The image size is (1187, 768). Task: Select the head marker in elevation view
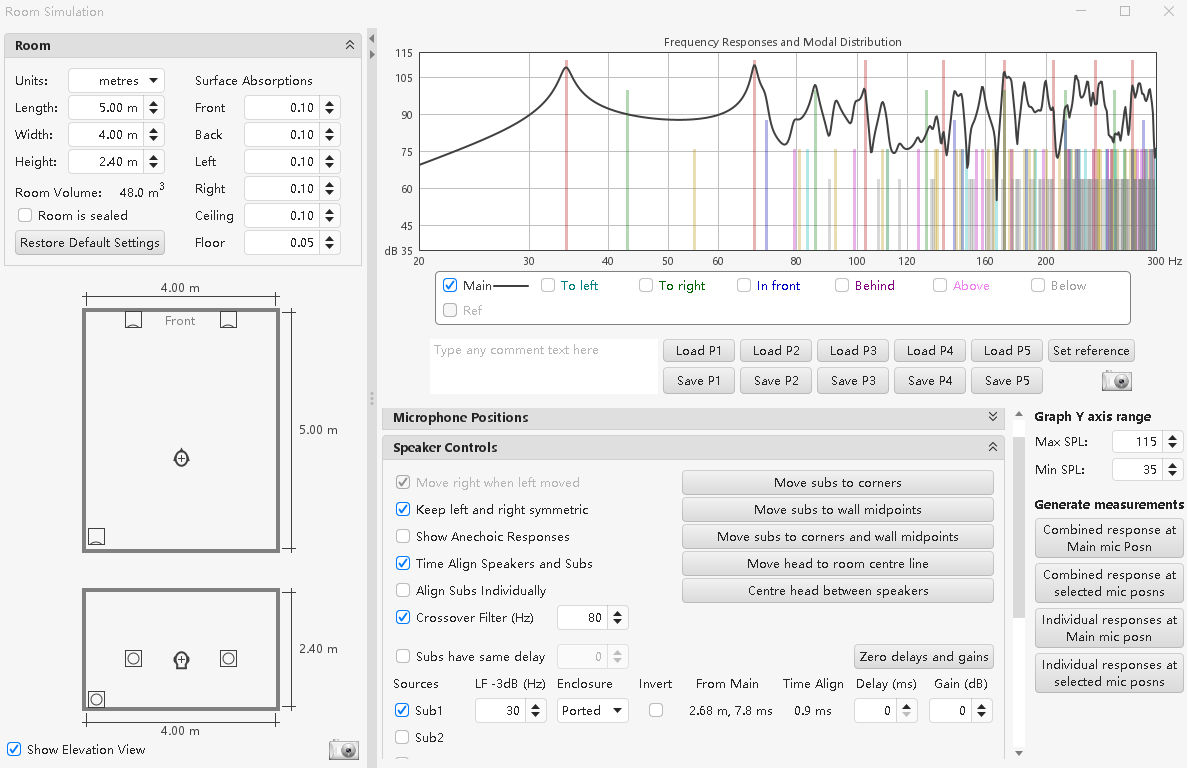point(182,660)
